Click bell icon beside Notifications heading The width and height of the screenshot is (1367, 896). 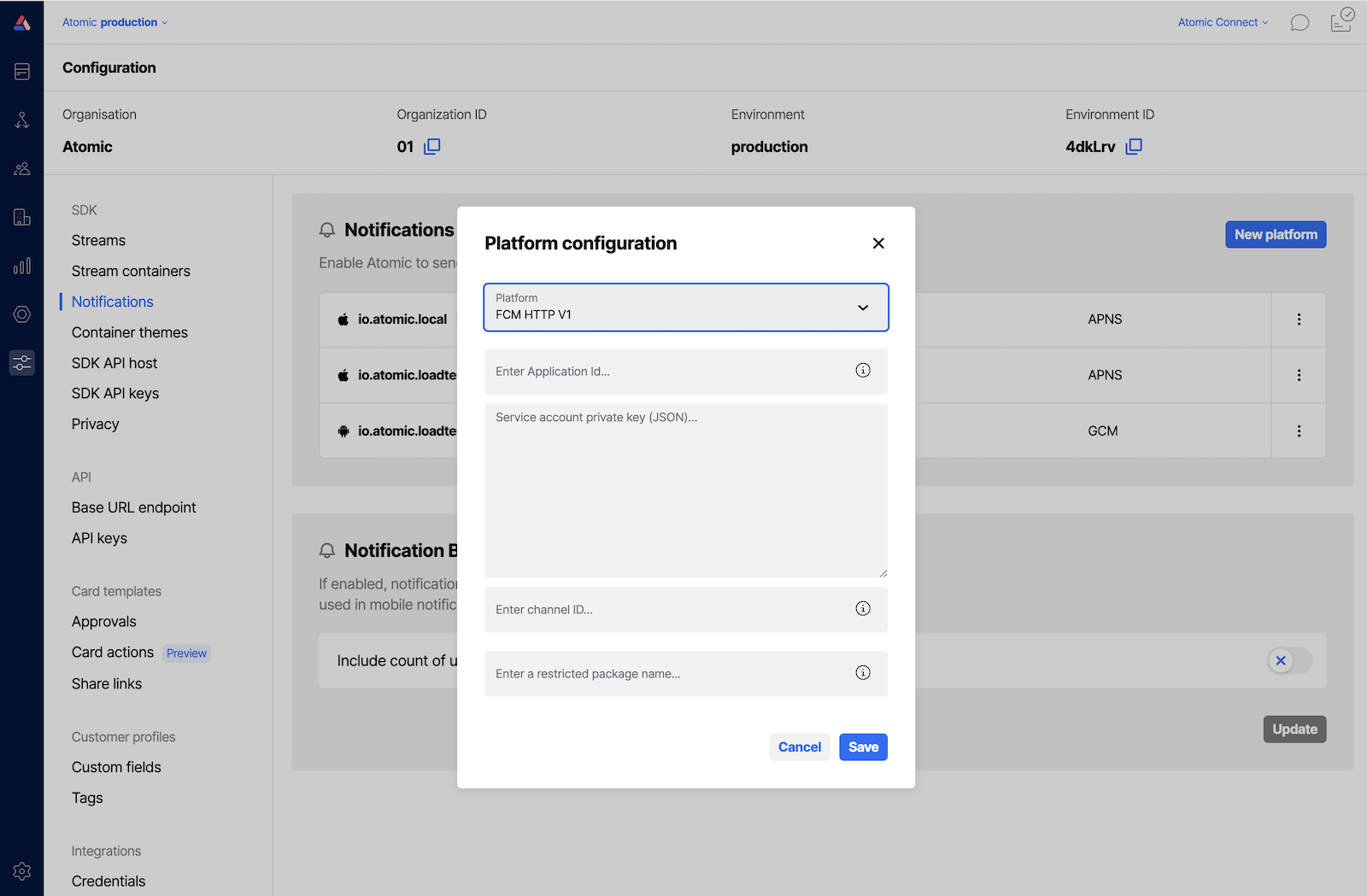point(326,231)
